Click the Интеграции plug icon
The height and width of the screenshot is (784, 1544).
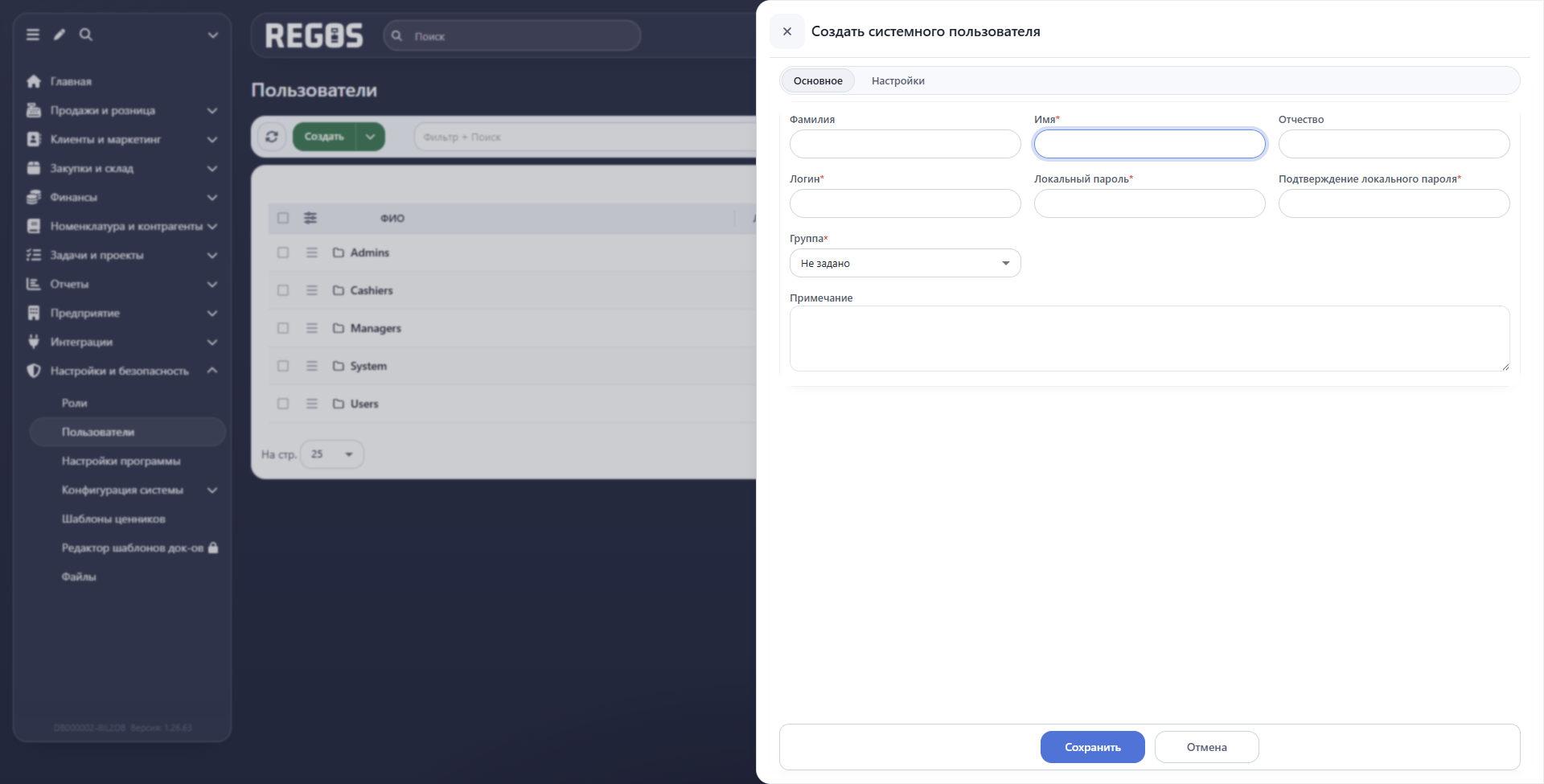click(x=34, y=342)
